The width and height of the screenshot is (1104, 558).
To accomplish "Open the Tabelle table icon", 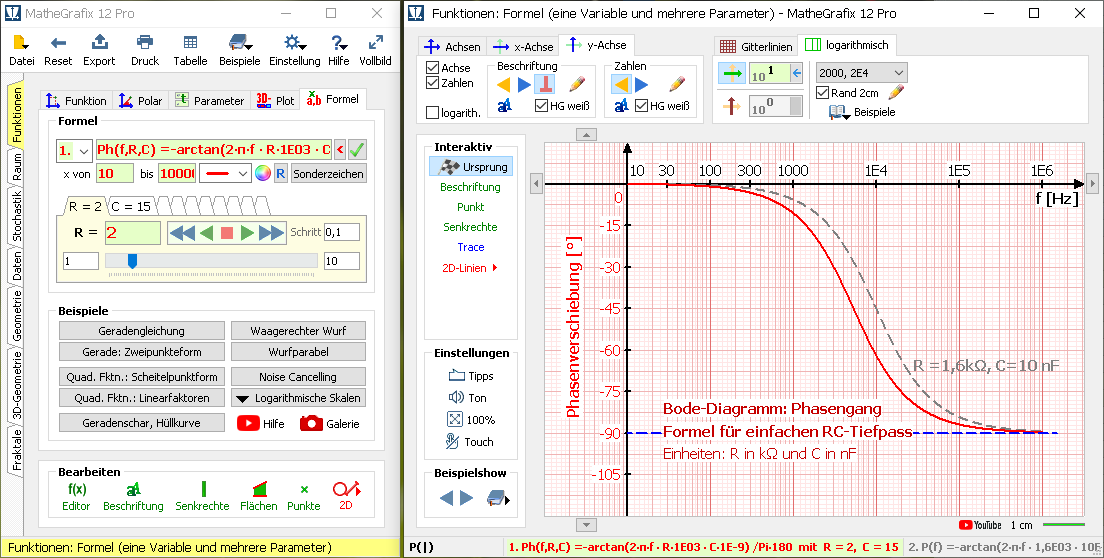I will tap(190, 42).
